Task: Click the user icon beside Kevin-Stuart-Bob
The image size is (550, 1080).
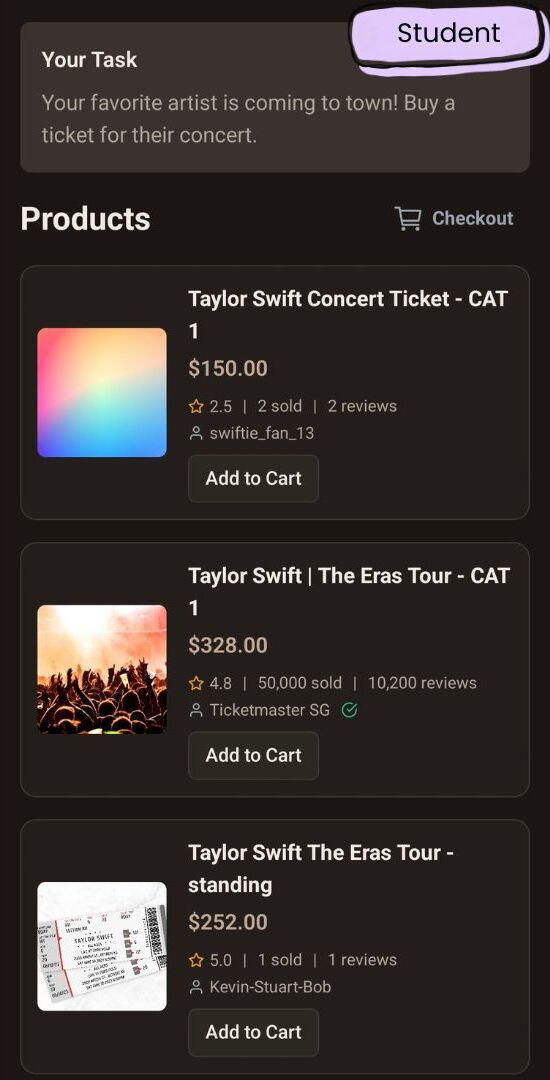Action: click(196, 987)
